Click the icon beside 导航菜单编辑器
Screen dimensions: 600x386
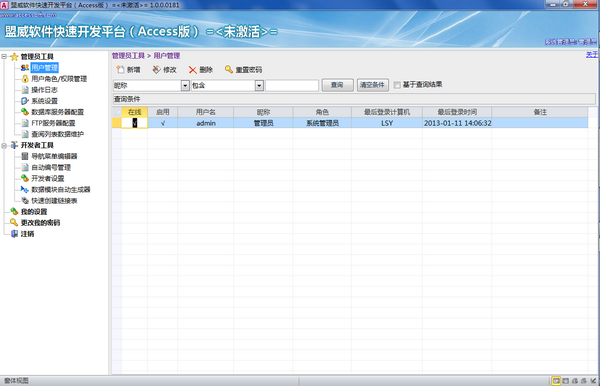coord(24,156)
